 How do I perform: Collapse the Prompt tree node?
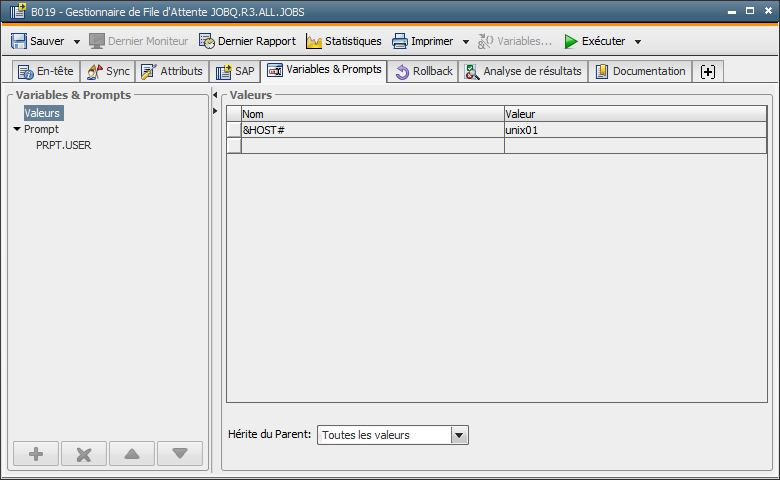(17, 129)
